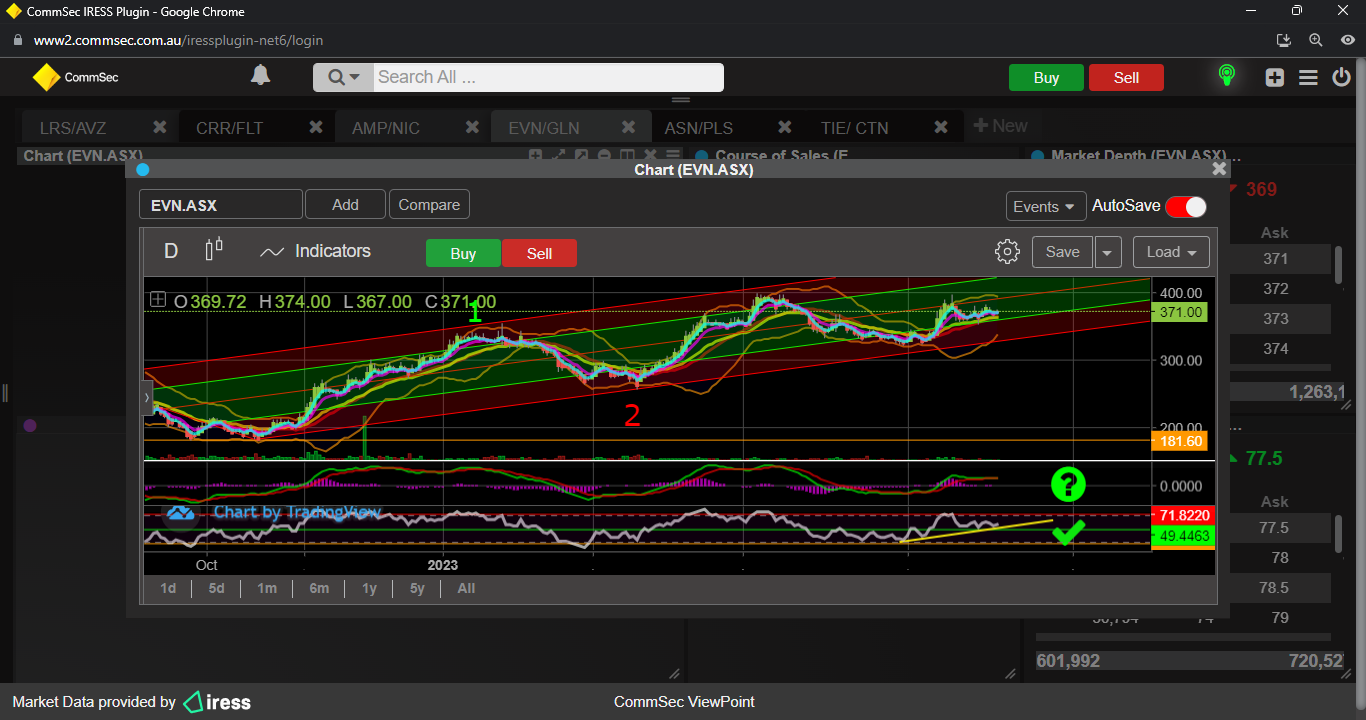Image resolution: width=1366 pixels, height=720 pixels.
Task: Expand the Save options arrow
Action: 1107,253
